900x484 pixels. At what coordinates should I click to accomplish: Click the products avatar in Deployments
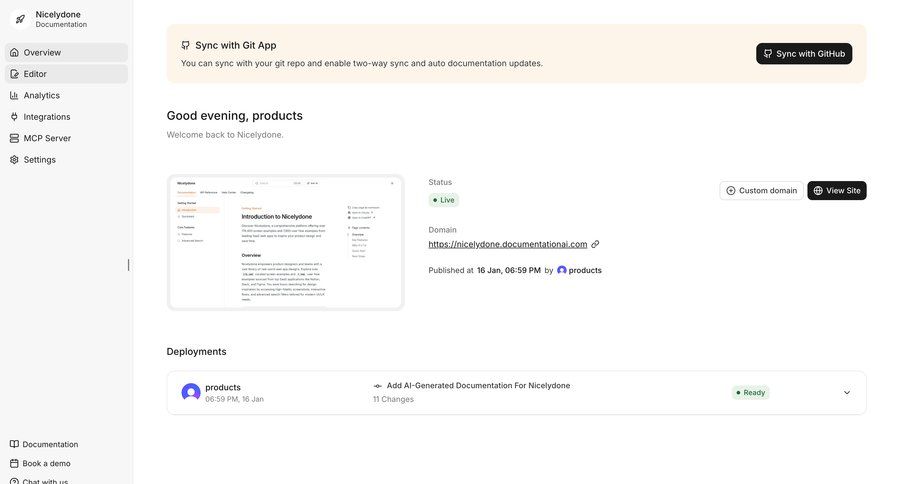click(x=190, y=392)
